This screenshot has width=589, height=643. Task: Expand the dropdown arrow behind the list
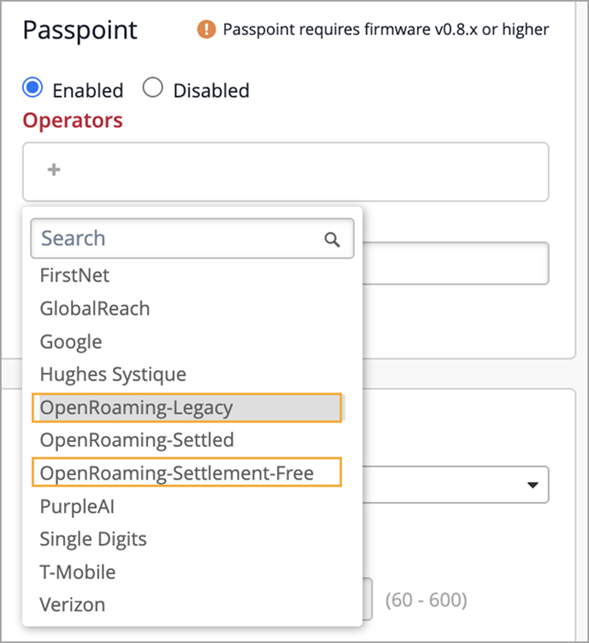tap(532, 485)
